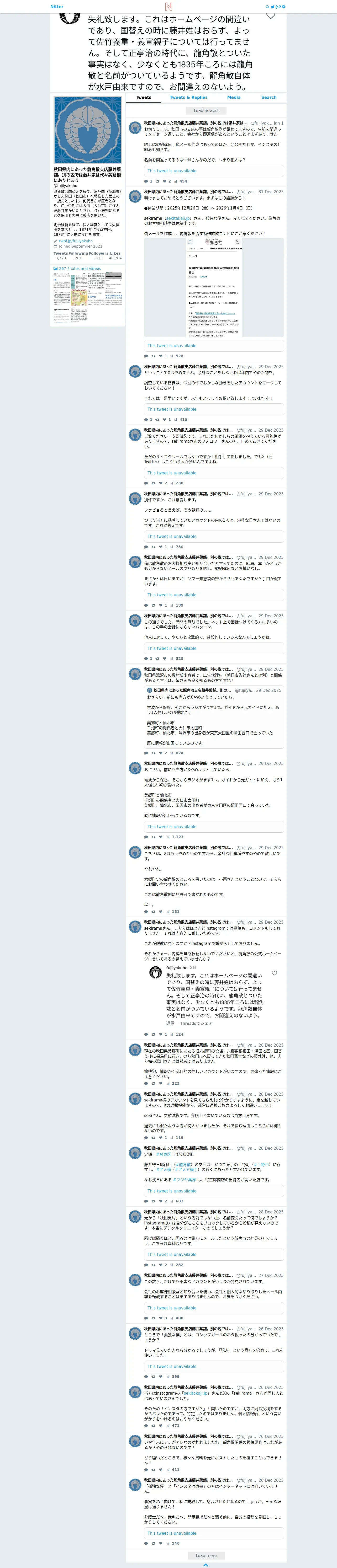Open the Media tab

tap(234, 97)
